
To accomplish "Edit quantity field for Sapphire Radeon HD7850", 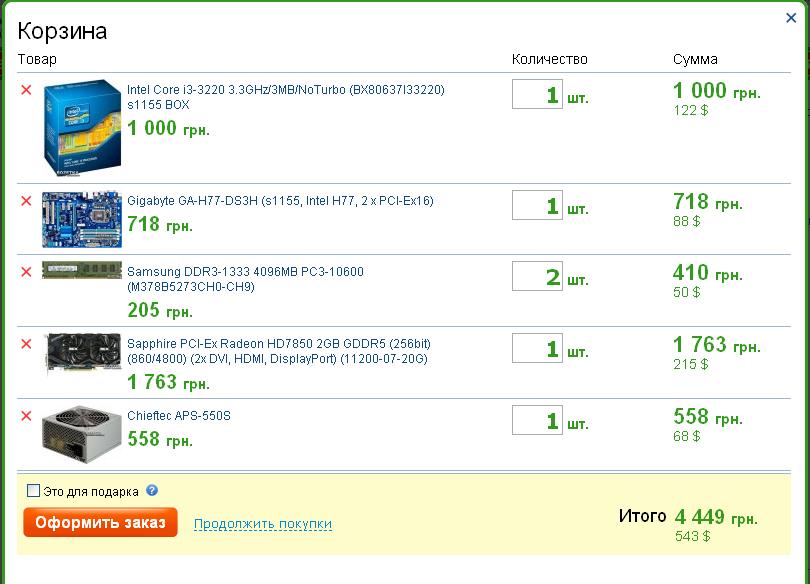I will [x=537, y=348].
